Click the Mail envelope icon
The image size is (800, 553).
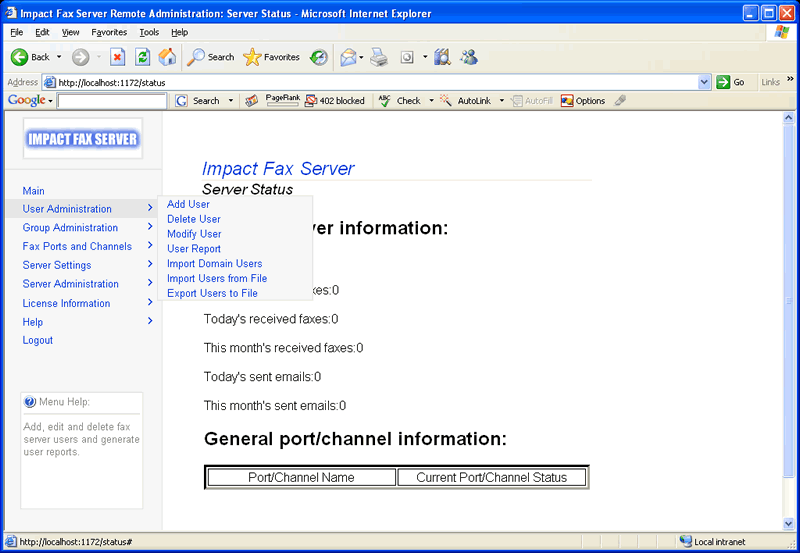(348, 57)
